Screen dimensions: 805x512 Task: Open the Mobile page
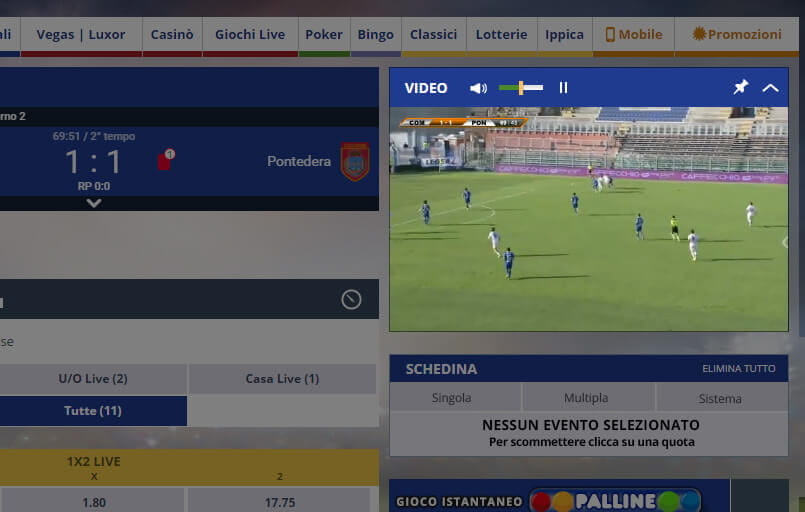[x=634, y=34]
